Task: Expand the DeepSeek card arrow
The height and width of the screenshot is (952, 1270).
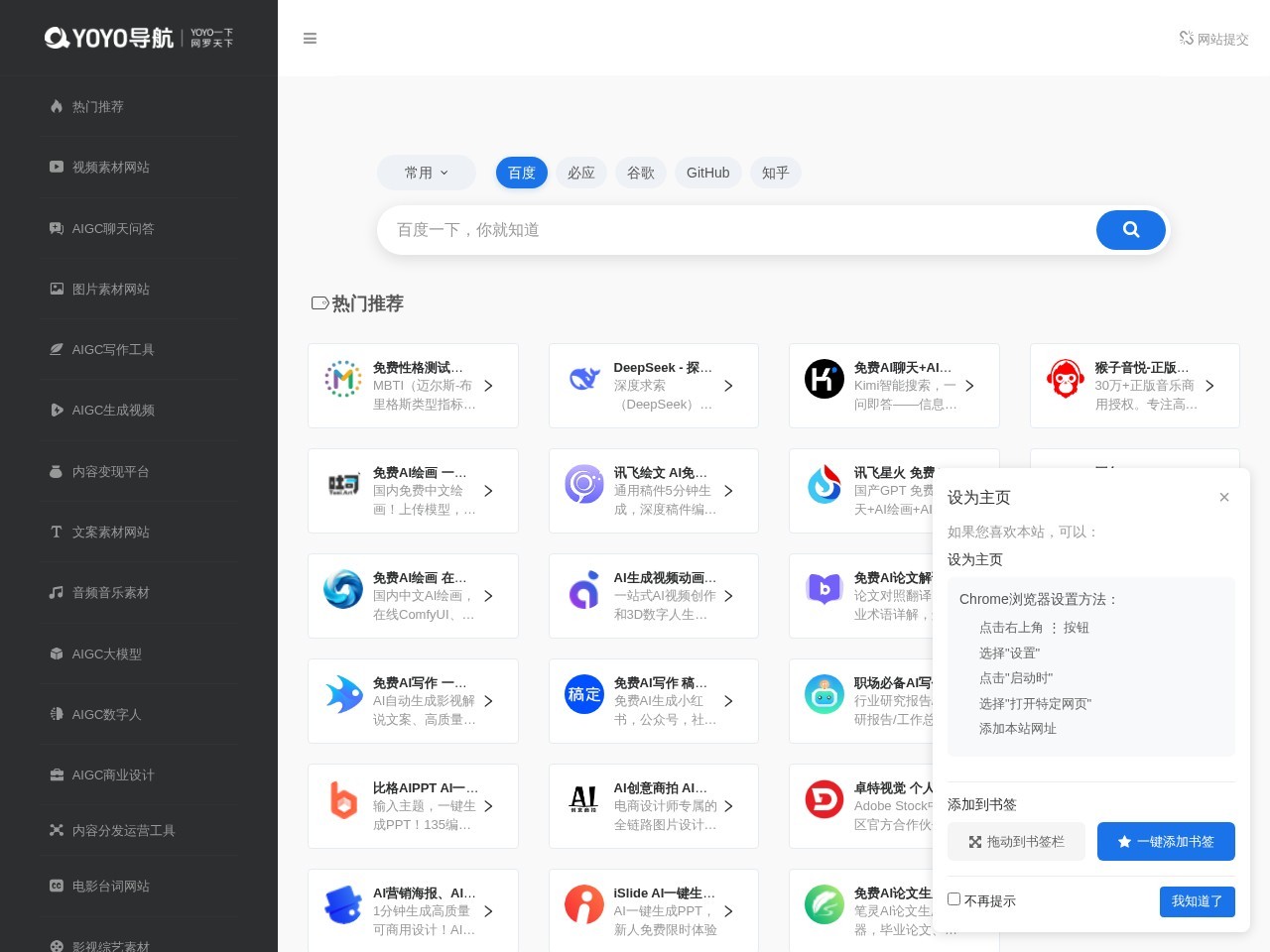Action: [x=728, y=386]
